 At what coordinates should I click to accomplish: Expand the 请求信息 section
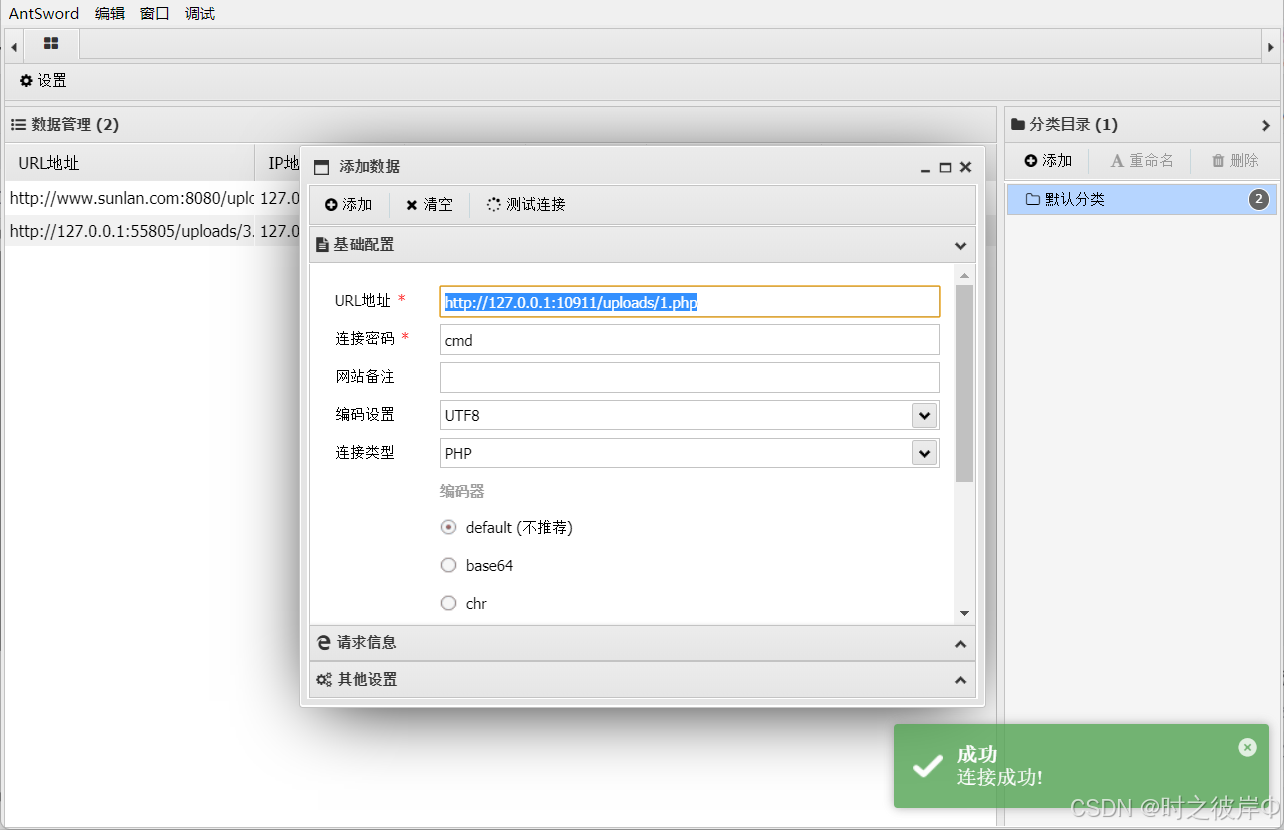[x=642, y=643]
